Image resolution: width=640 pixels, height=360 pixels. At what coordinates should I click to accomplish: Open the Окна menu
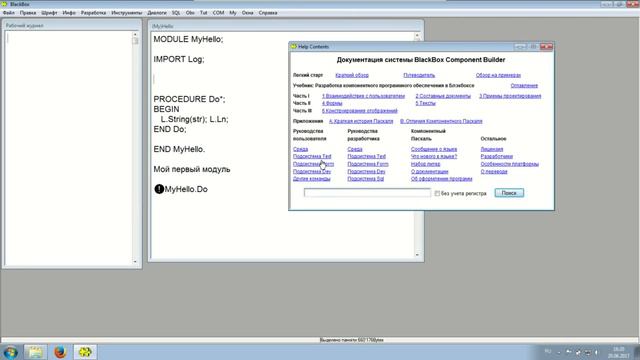(247, 13)
